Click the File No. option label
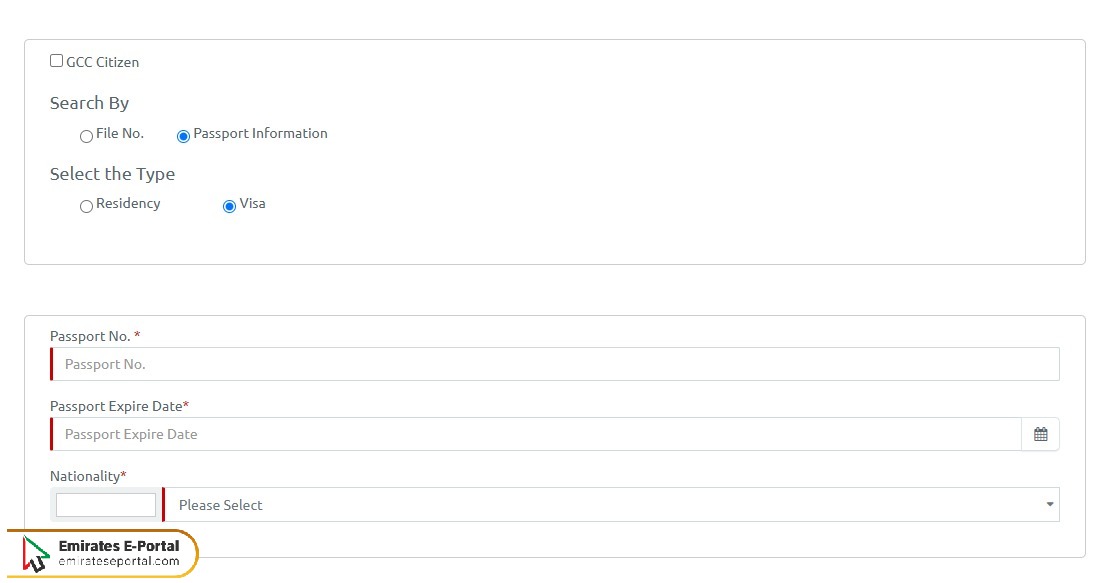Image resolution: width=1118 pixels, height=583 pixels. (120, 133)
